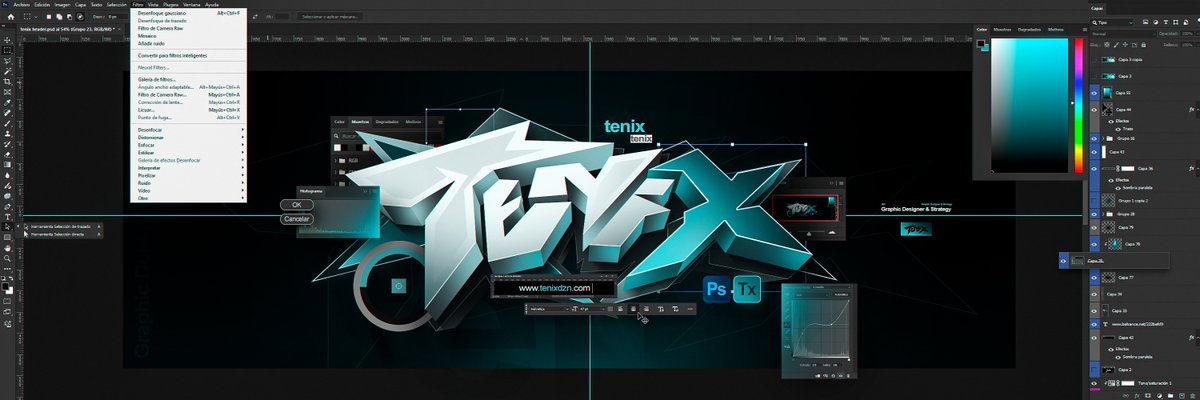Click the blue Ps app icon on canvas
Viewport: 1200px width, 400px height.
716,290
